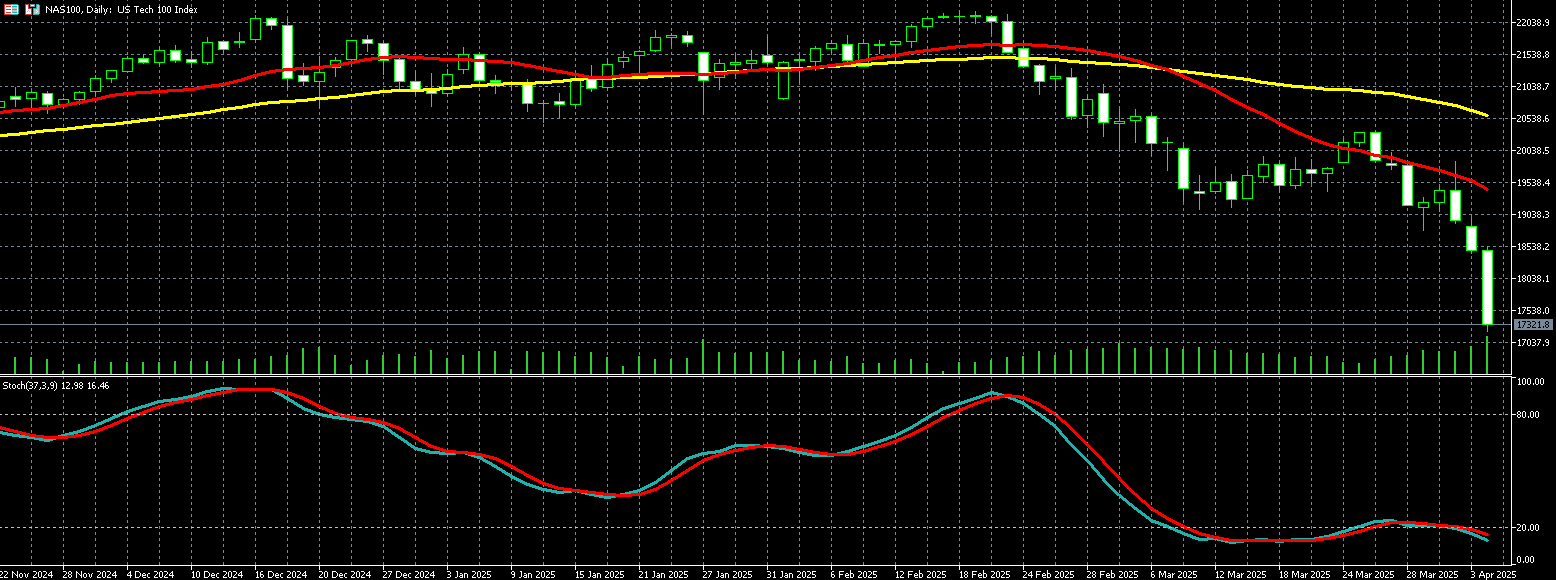Viewport: 1556px width, 580px height.
Task: Click the 21538.8 price scale label
Action: point(1532,54)
